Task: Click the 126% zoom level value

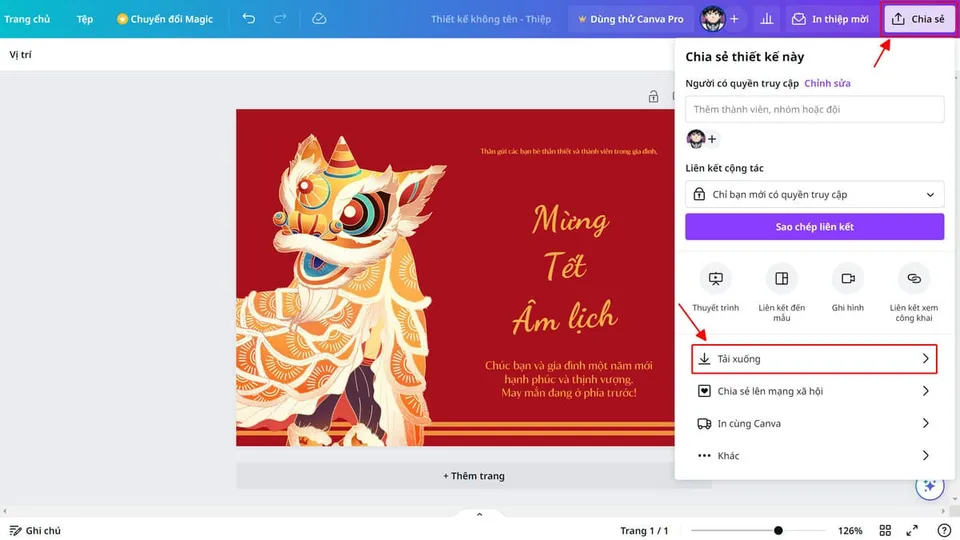Action: tap(850, 530)
